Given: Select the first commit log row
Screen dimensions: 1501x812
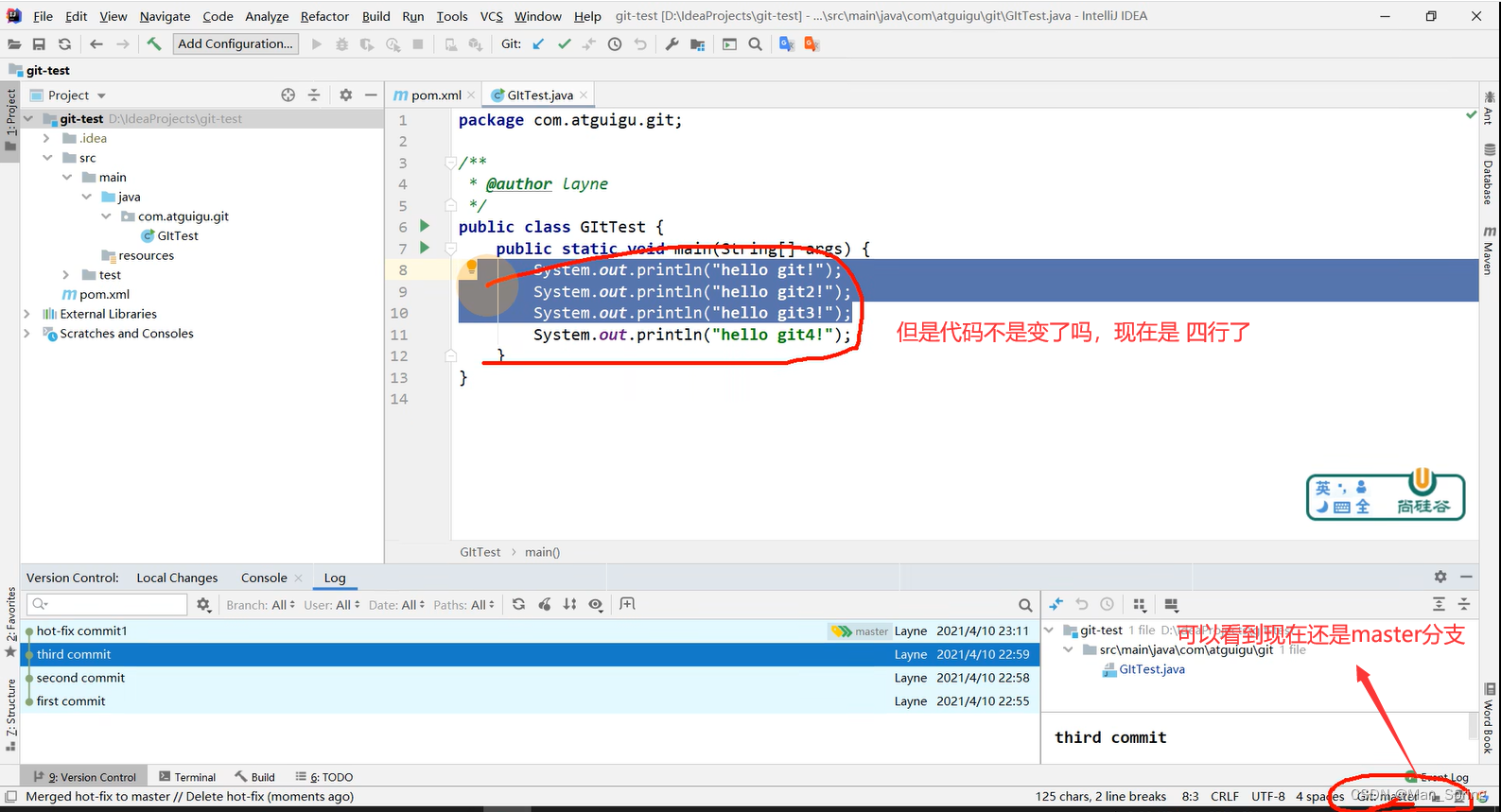Looking at the screenshot, I should tap(531, 701).
